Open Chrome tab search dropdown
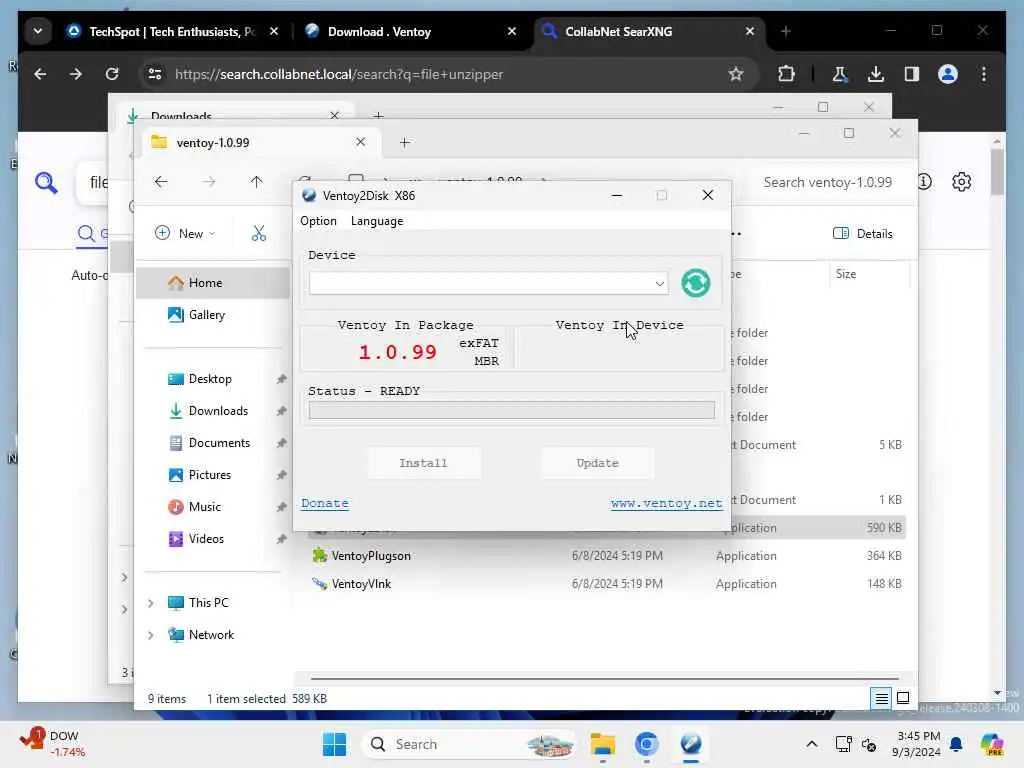This screenshot has height=768, width=1024. (38, 31)
